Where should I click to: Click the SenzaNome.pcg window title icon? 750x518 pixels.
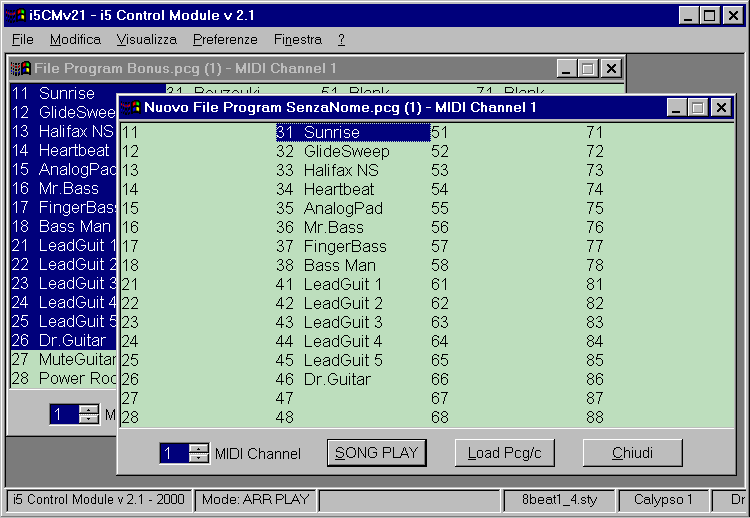tap(130, 107)
